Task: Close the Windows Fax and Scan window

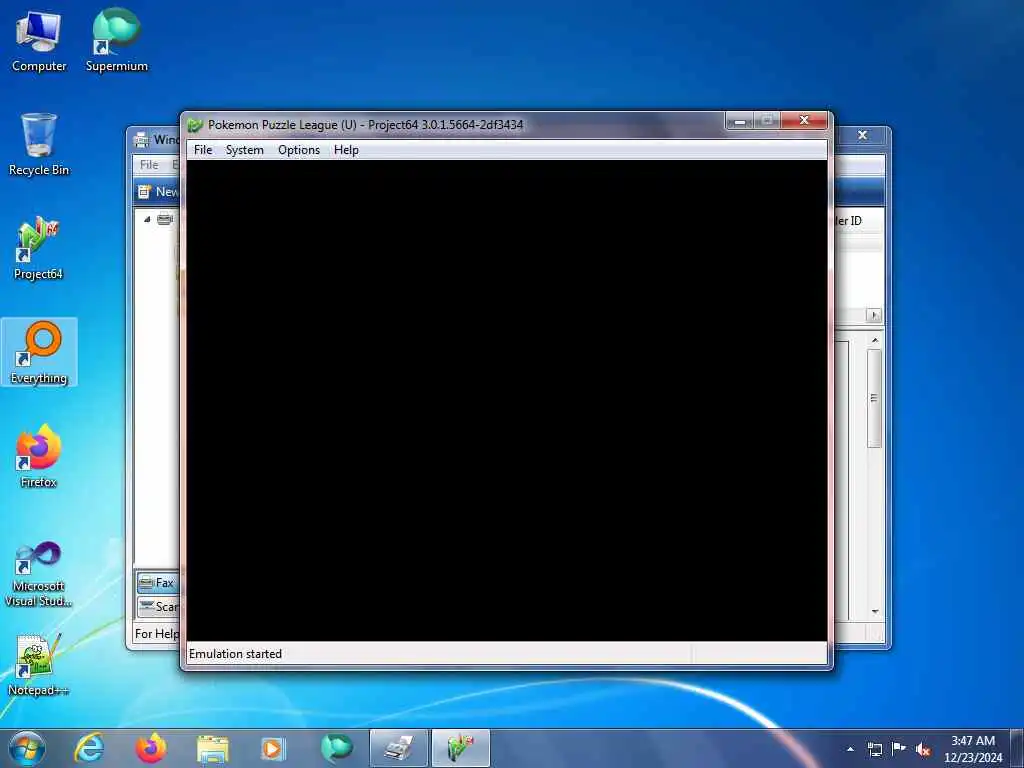Action: [863, 135]
